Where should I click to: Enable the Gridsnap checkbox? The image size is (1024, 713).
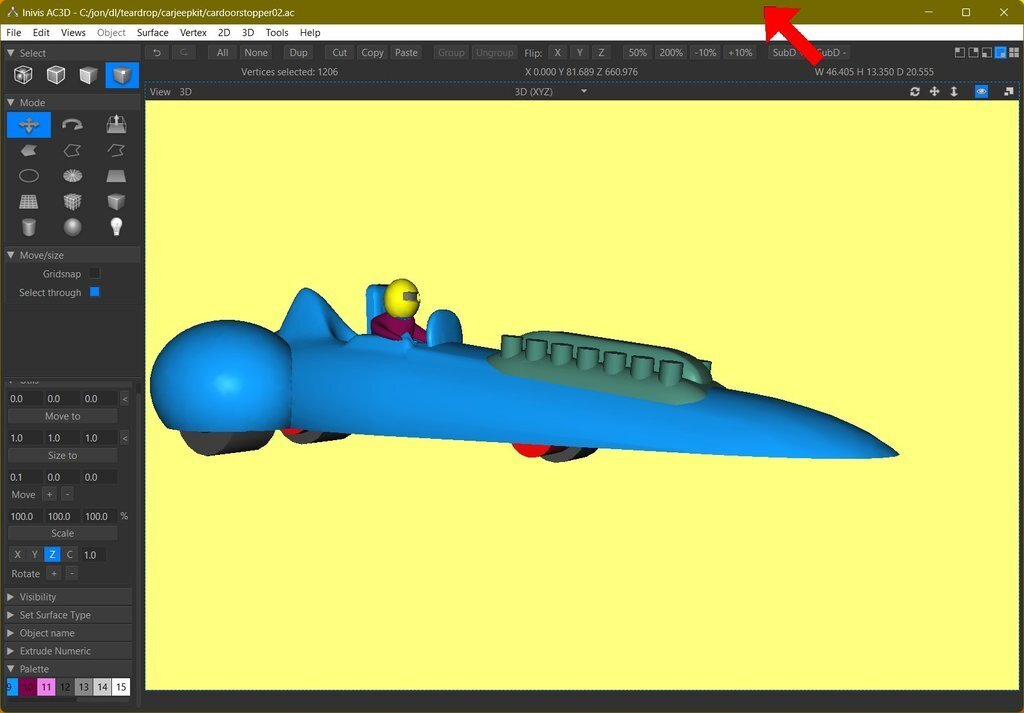click(x=95, y=273)
